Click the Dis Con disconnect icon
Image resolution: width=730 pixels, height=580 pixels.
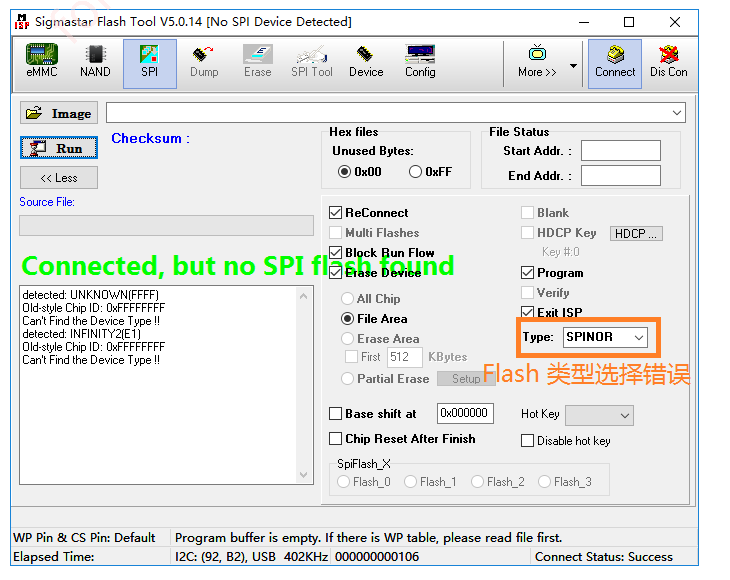pyautogui.click(x=669, y=61)
